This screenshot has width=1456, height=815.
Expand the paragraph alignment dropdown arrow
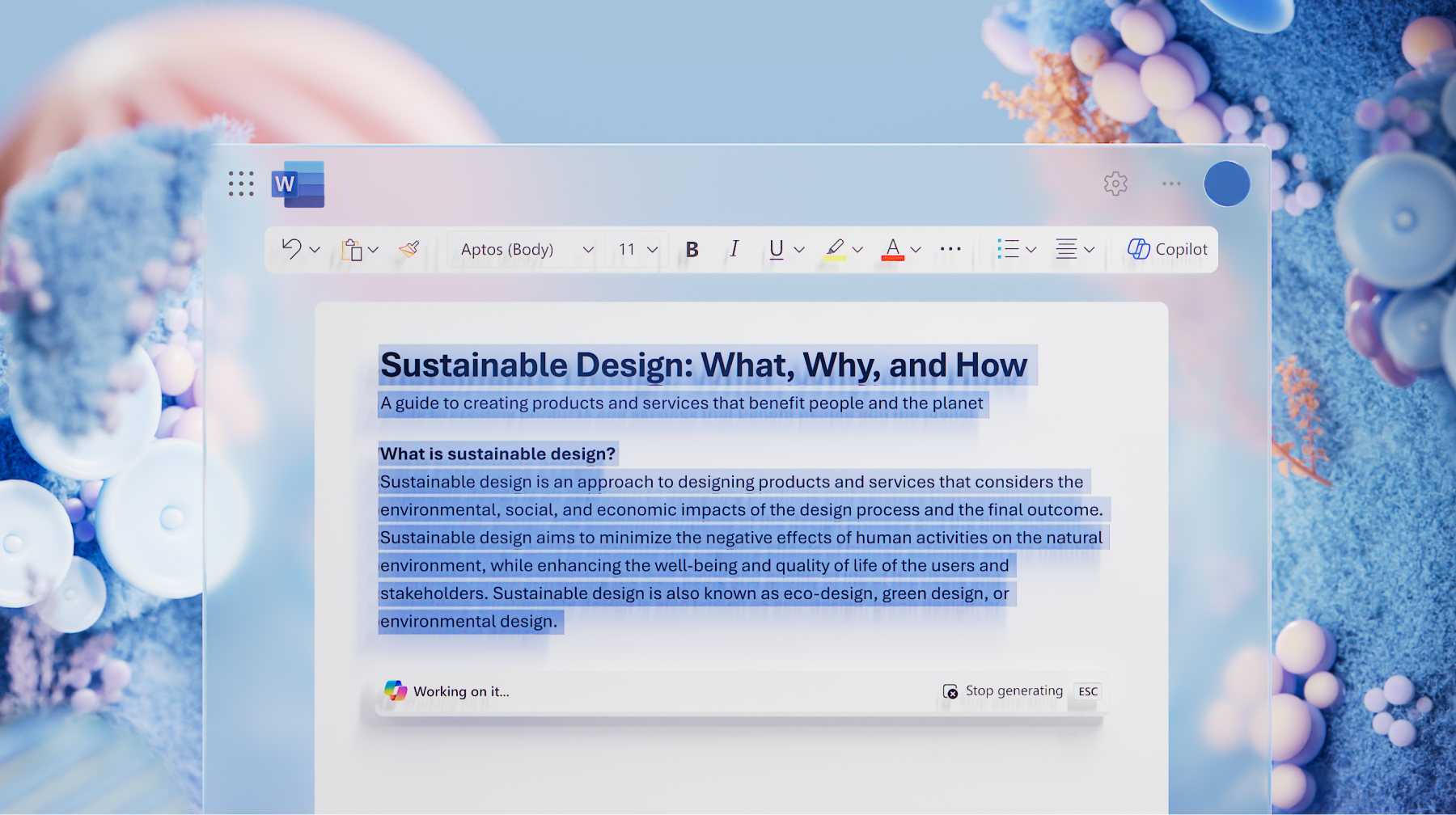(1090, 250)
